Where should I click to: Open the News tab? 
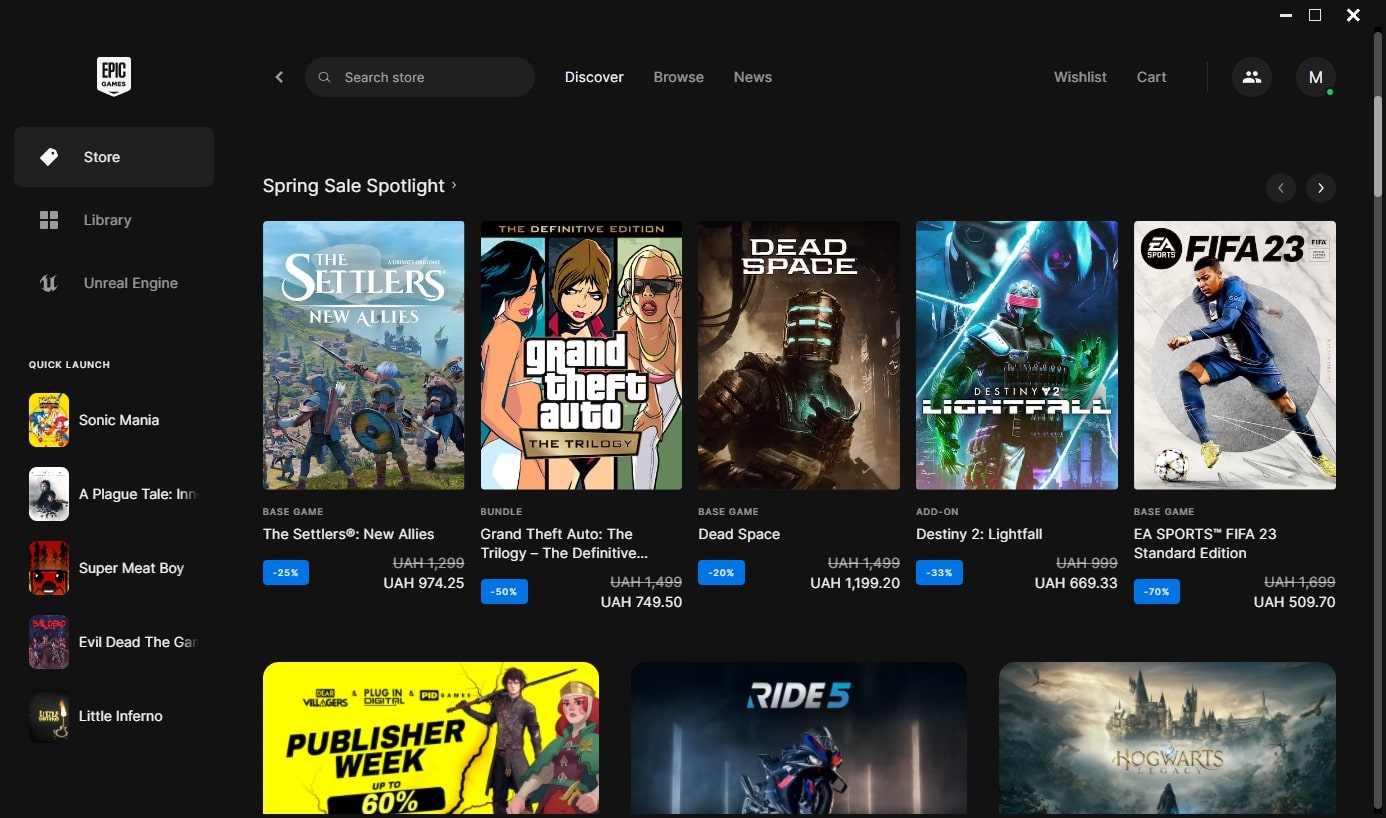point(753,77)
